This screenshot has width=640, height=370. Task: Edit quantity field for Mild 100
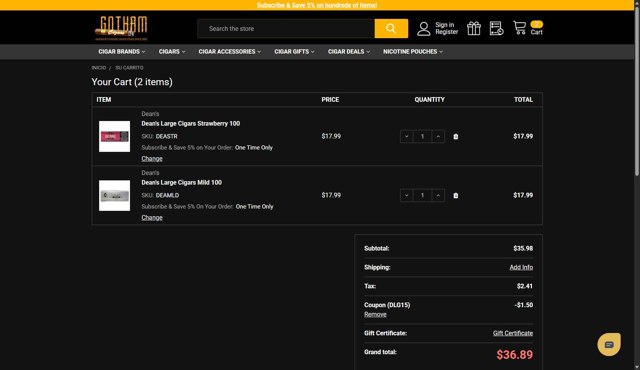pyautogui.click(x=422, y=195)
